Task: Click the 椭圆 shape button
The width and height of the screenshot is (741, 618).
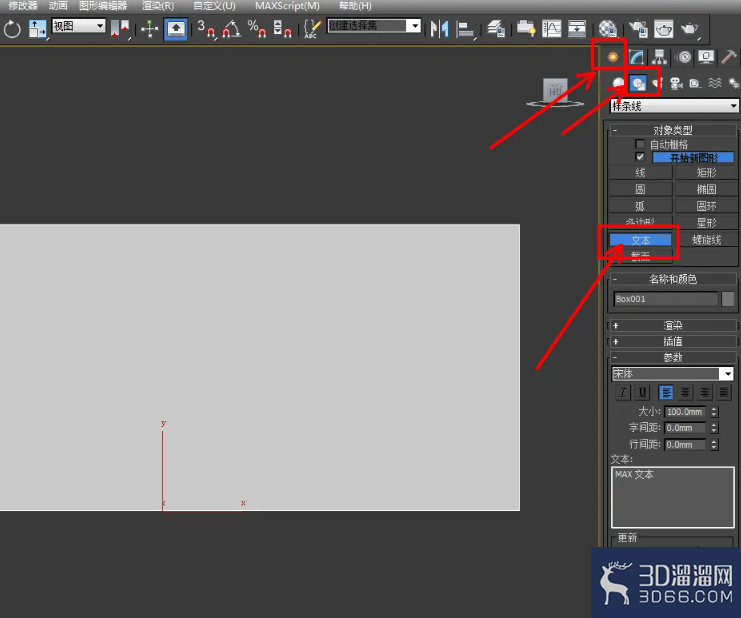Action: [706, 189]
